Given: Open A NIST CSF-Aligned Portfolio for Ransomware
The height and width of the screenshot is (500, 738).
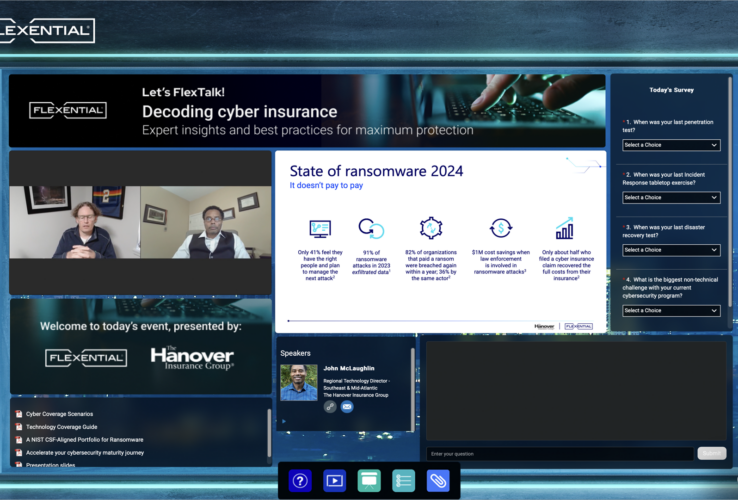Looking at the screenshot, I should pos(85,440).
